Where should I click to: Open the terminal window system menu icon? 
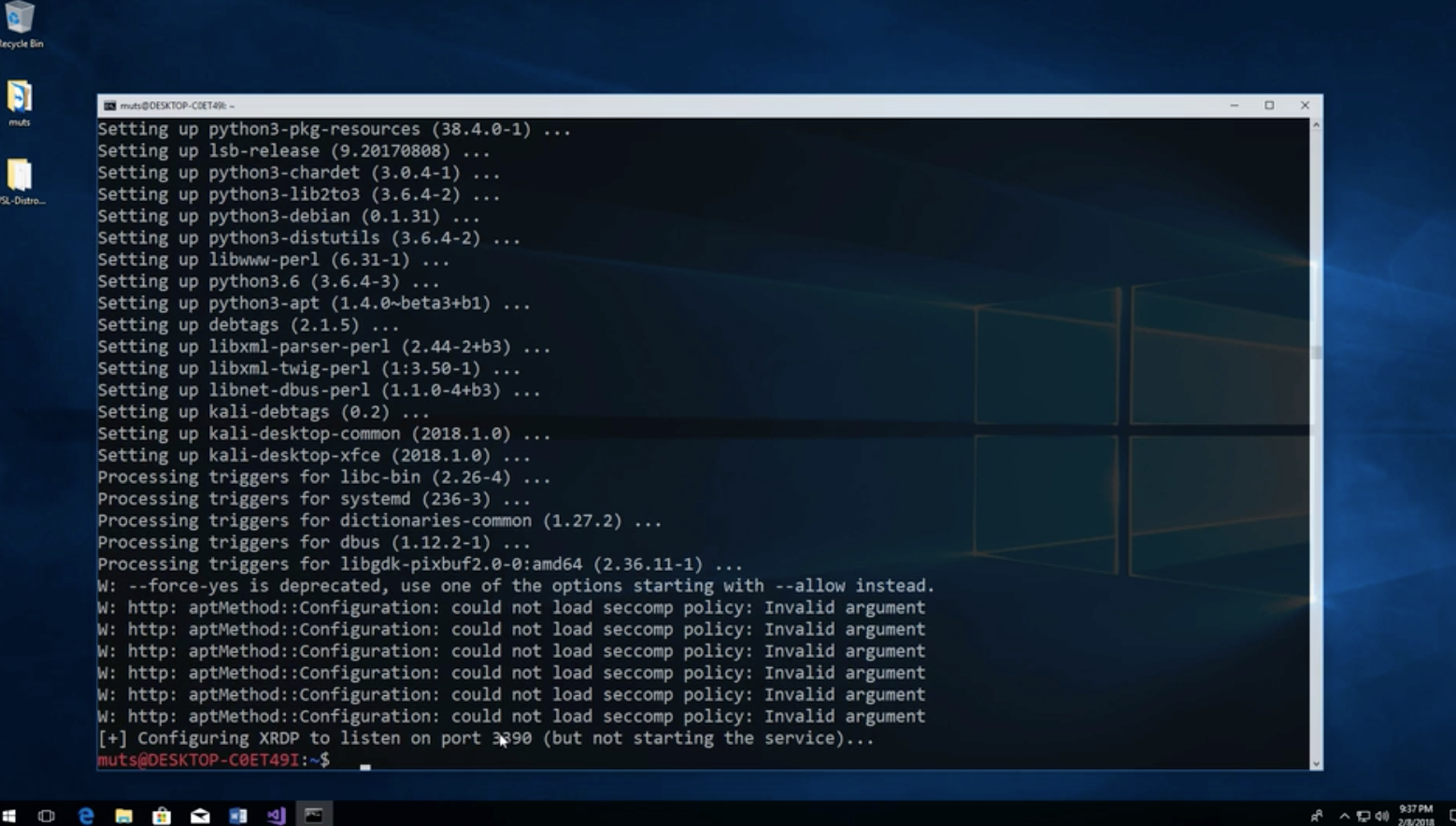pos(109,106)
